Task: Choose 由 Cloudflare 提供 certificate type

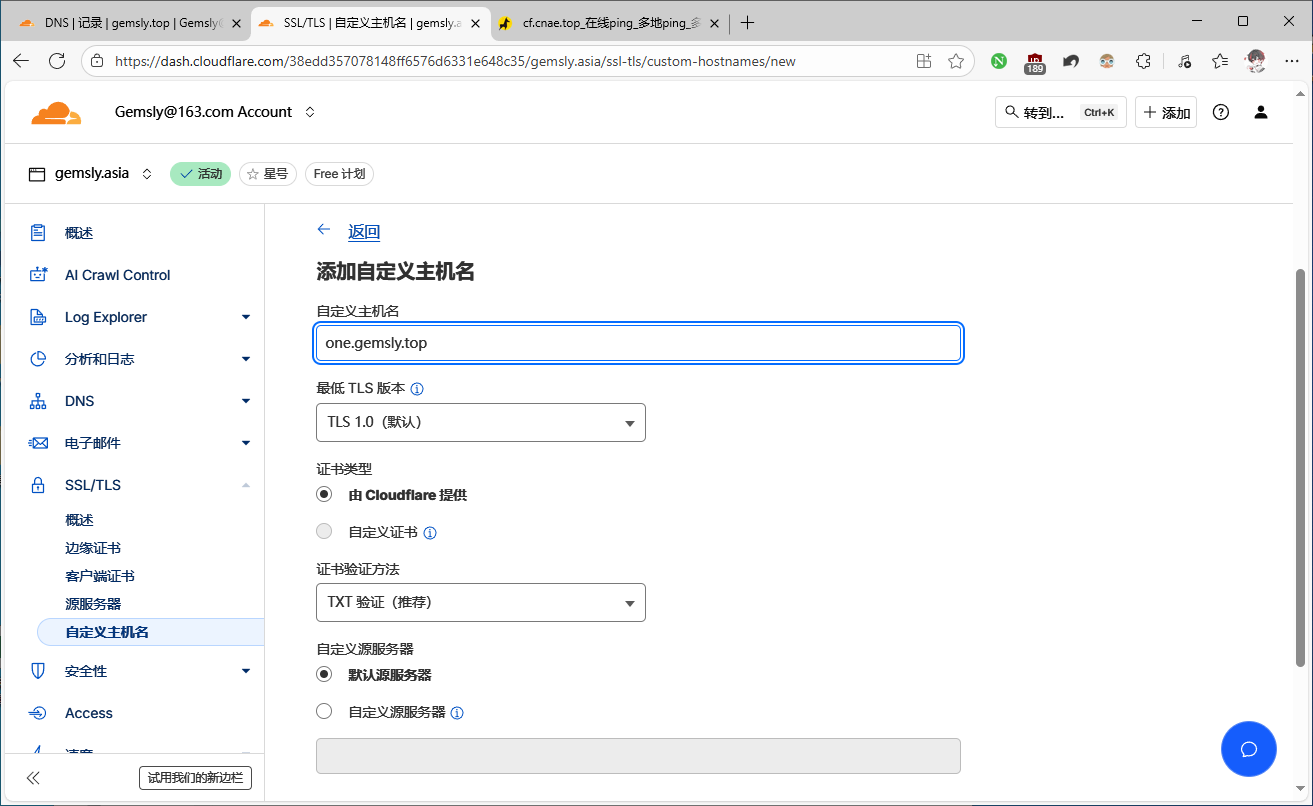Action: click(324, 493)
